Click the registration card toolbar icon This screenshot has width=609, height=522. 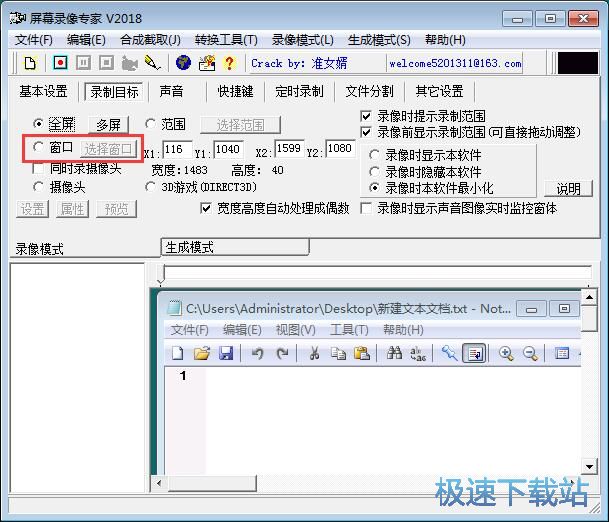(x=207, y=63)
